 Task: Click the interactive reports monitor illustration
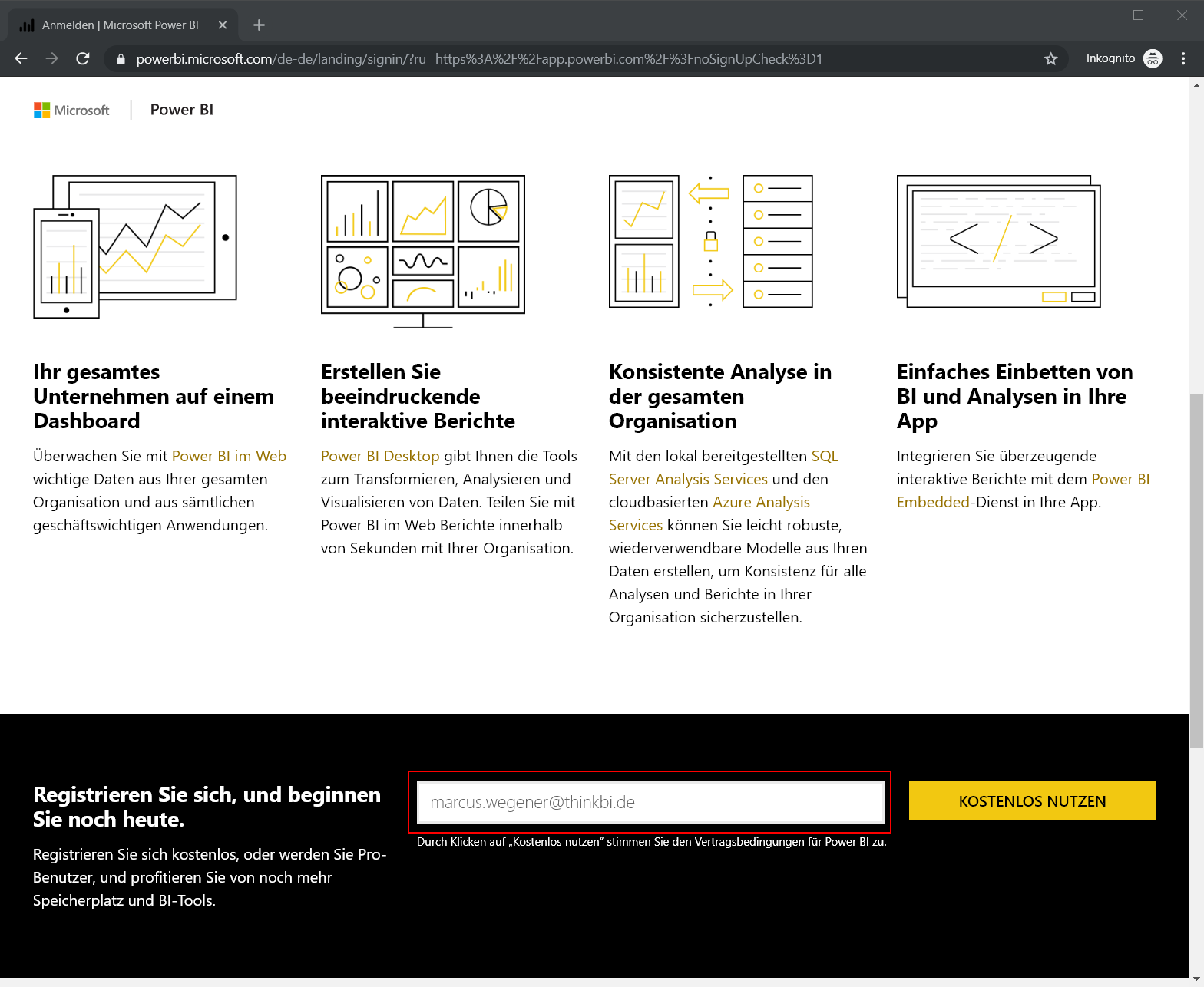[x=423, y=251]
